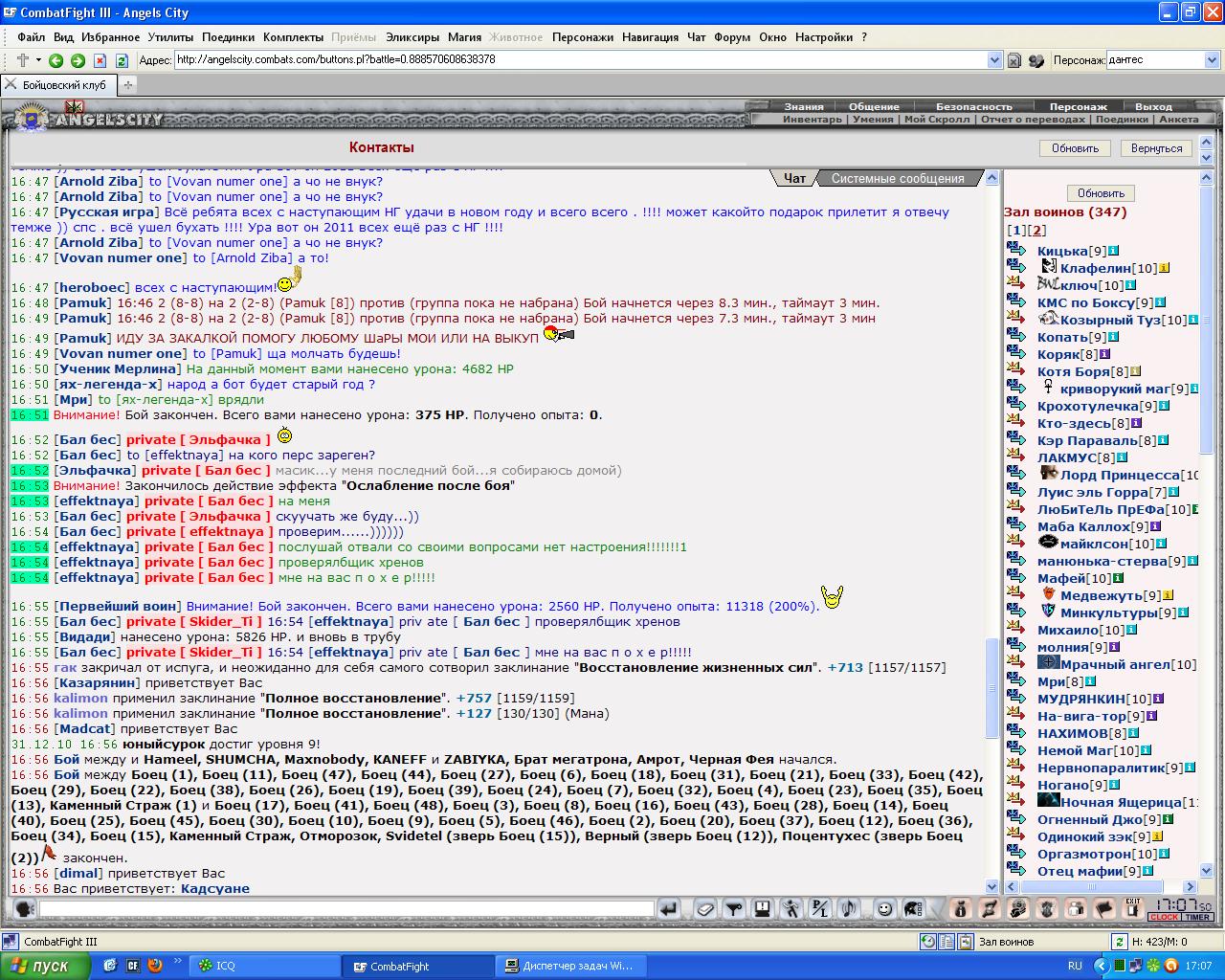This screenshot has width=1225, height=980.
Task: Click the green refresh icon near H: 423
Action: [x=1119, y=941]
